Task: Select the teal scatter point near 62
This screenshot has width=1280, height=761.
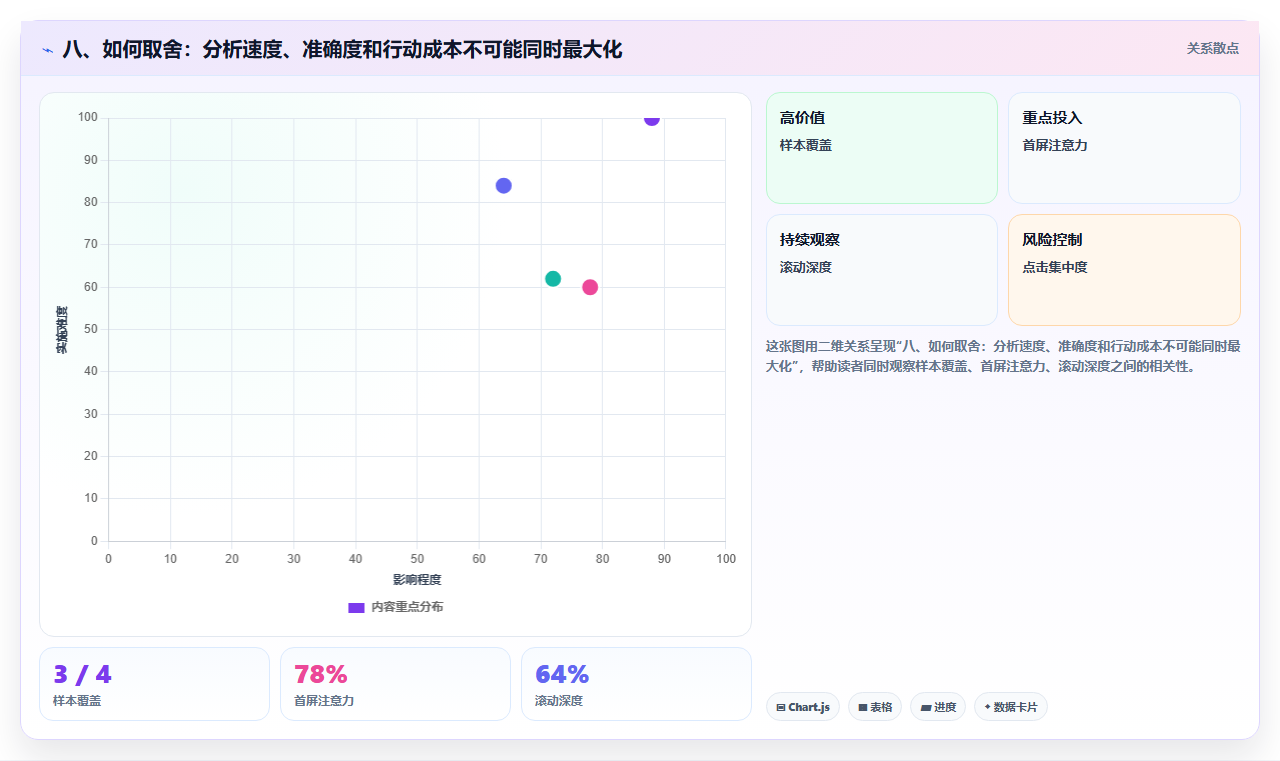Action: pos(553,279)
